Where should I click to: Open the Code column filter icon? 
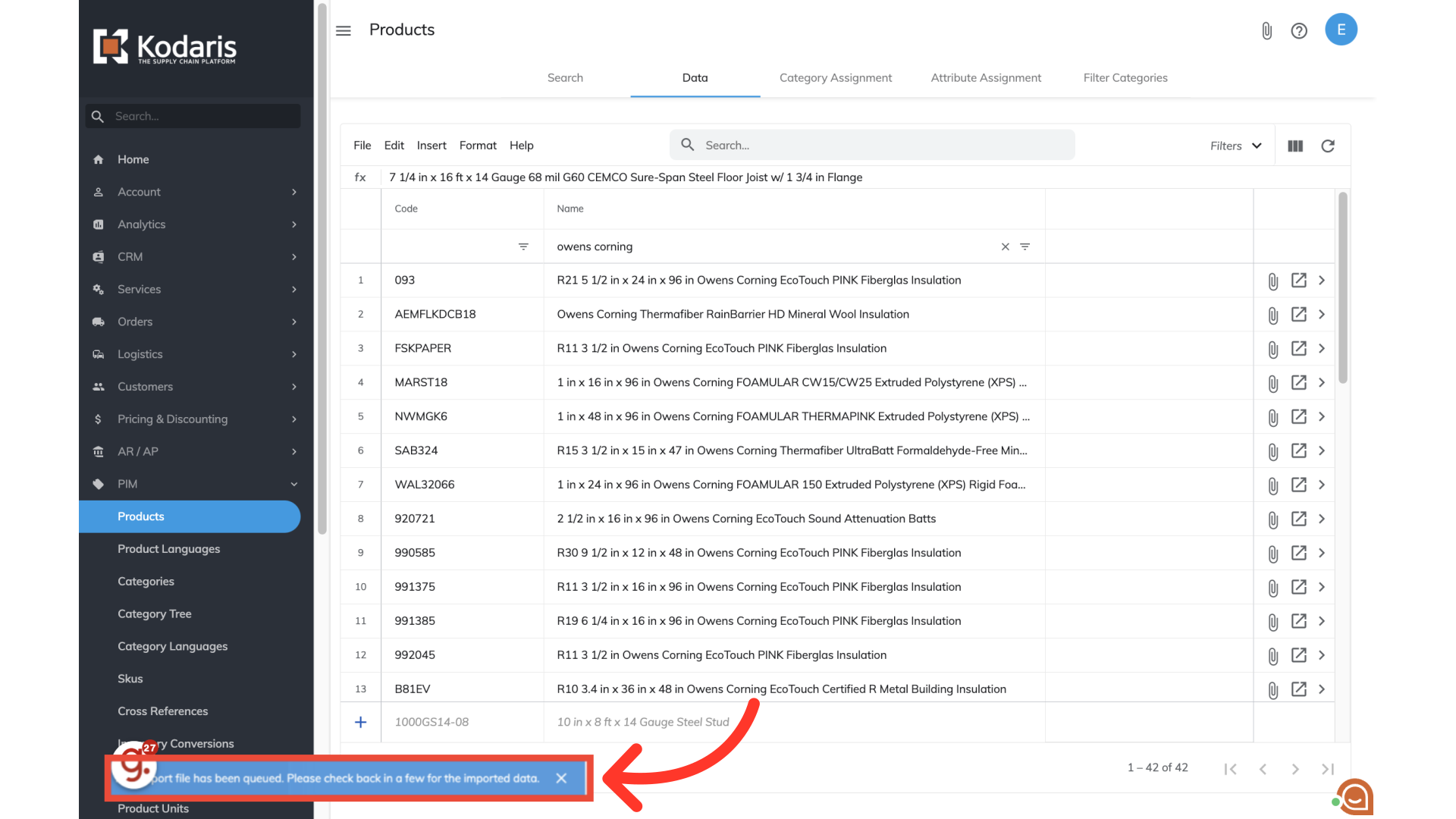pyautogui.click(x=523, y=246)
